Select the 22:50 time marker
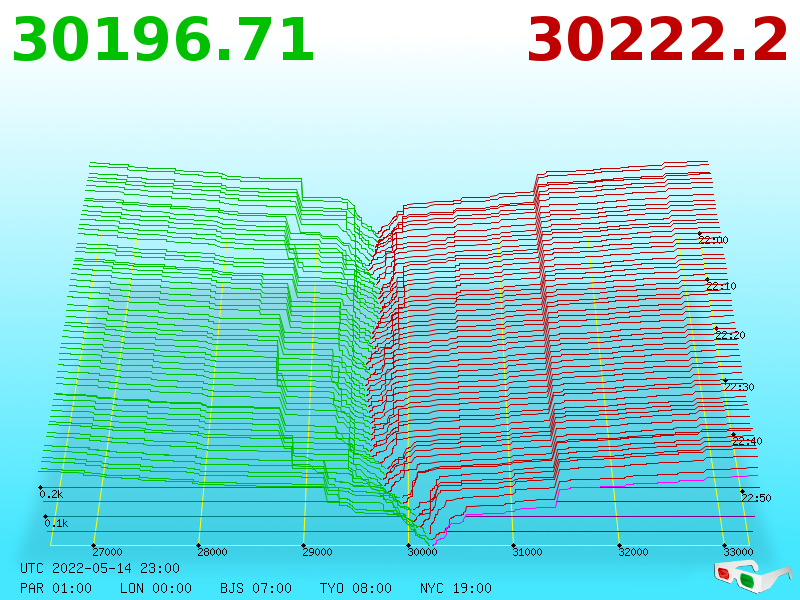The width and height of the screenshot is (800, 600). pyautogui.click(x=756, y=498)
